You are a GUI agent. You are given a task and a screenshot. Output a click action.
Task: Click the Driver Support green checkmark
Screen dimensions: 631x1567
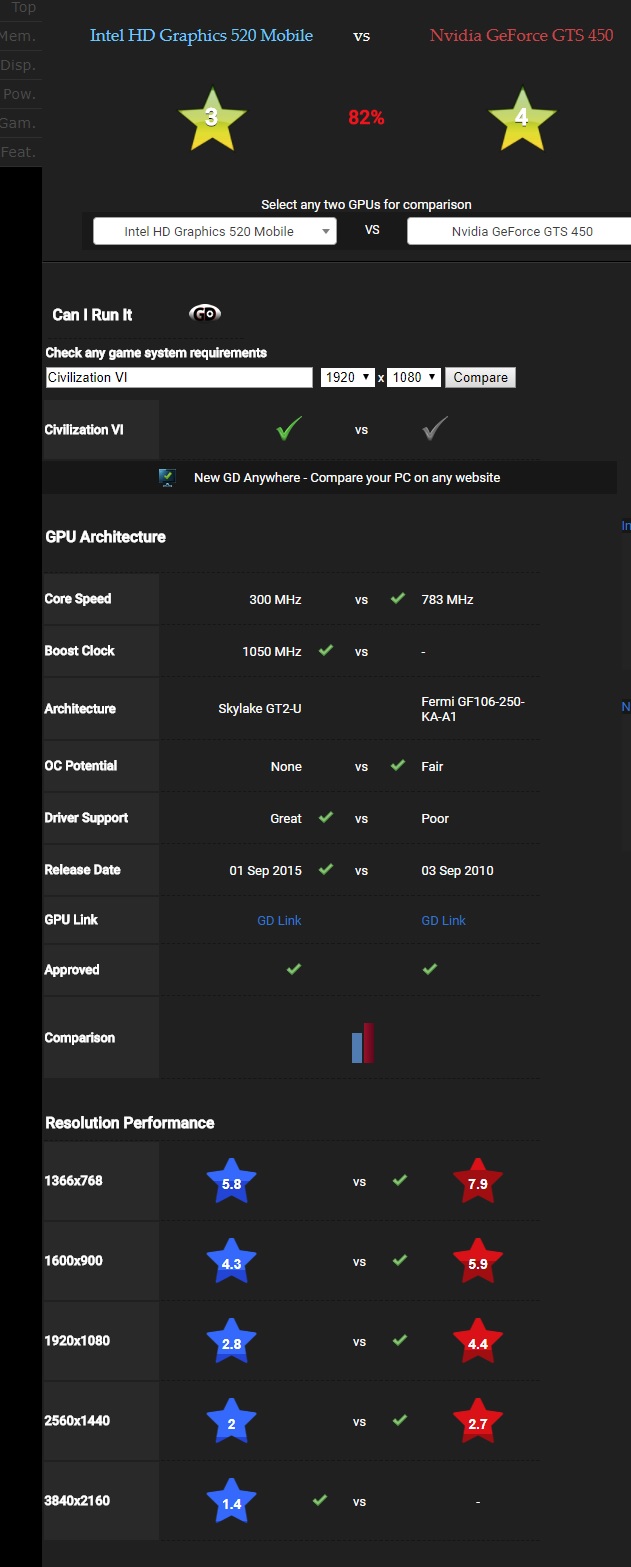click(x=325, y=817)
